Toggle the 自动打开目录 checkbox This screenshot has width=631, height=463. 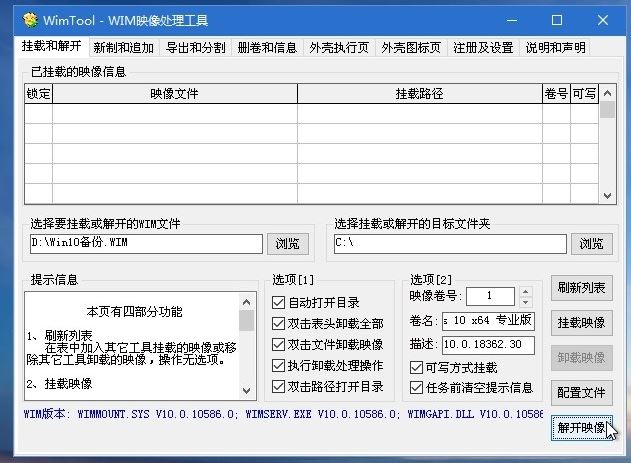[279, 303]
